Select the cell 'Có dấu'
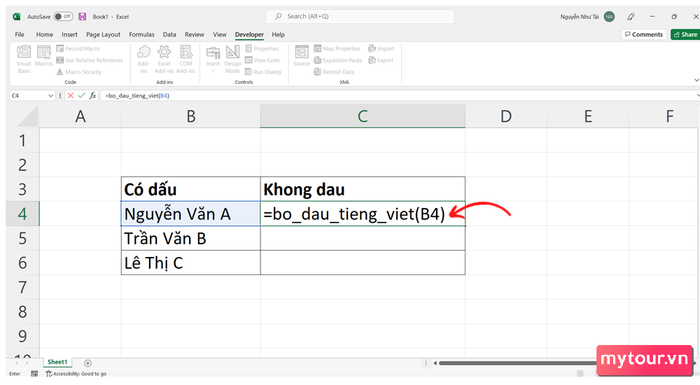The image size is (700, 385). 191,189
